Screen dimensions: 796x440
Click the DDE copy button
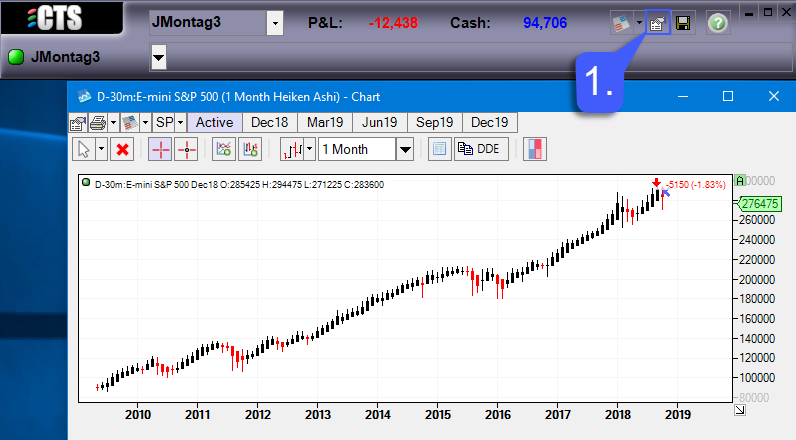481,149
